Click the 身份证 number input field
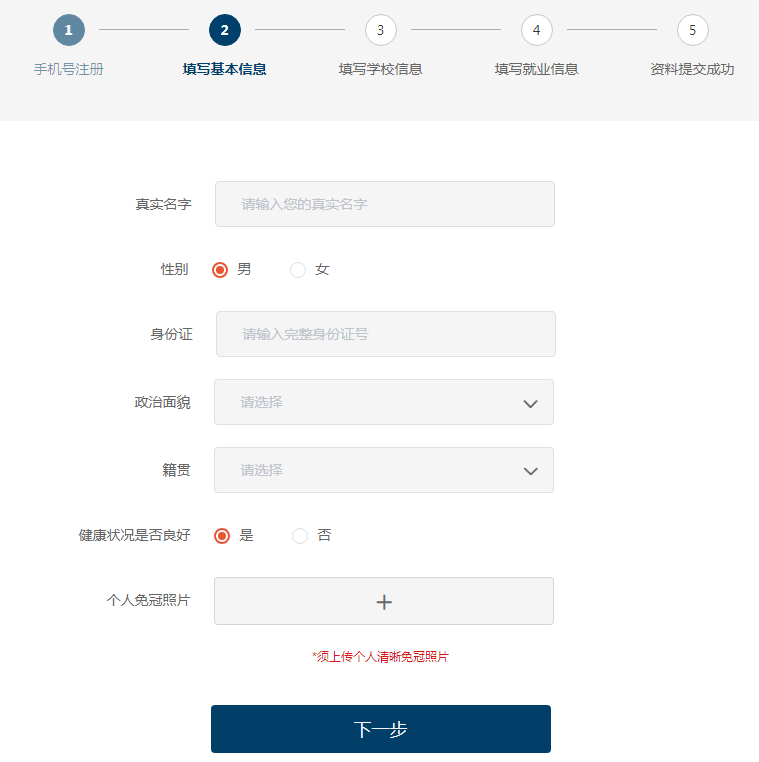The width and height of the screenshot is (759, 762). [385, 334]
